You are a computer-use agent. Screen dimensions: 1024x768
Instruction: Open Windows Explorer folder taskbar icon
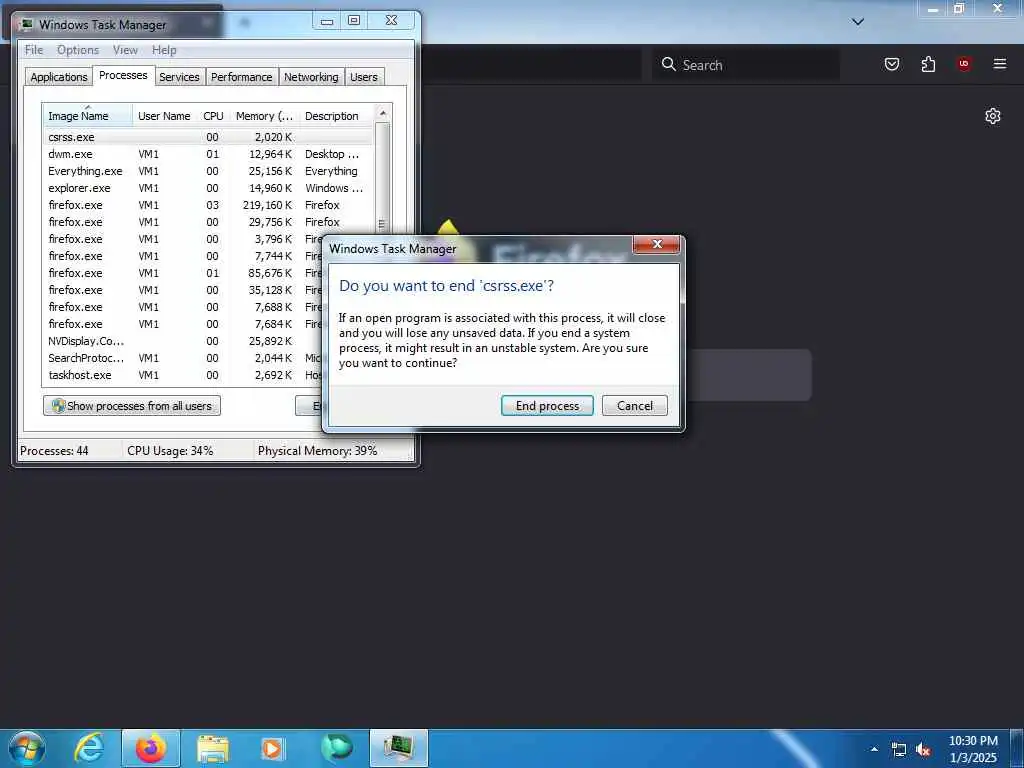(212, 748)
